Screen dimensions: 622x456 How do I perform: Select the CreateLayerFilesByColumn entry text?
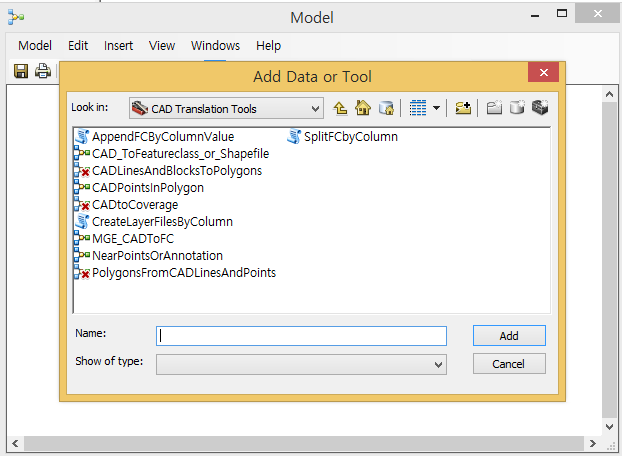(x=162, y=222)
